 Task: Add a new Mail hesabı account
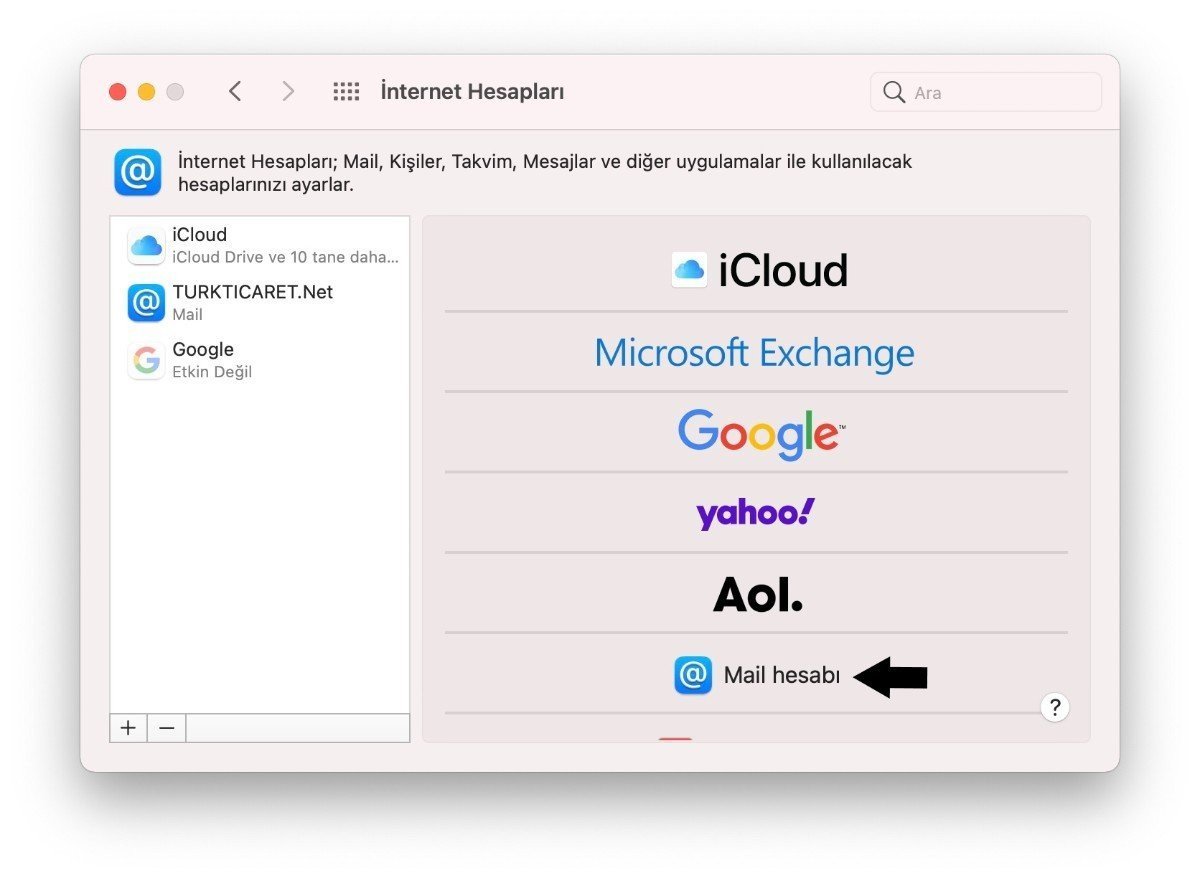pos(780,675)
